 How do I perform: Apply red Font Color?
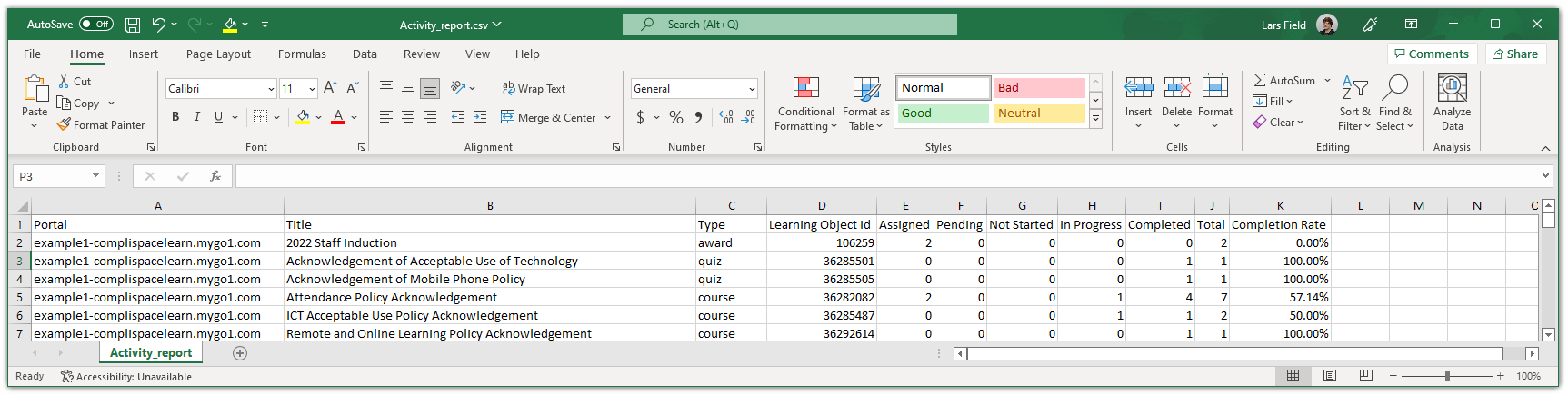pos(338,116)
